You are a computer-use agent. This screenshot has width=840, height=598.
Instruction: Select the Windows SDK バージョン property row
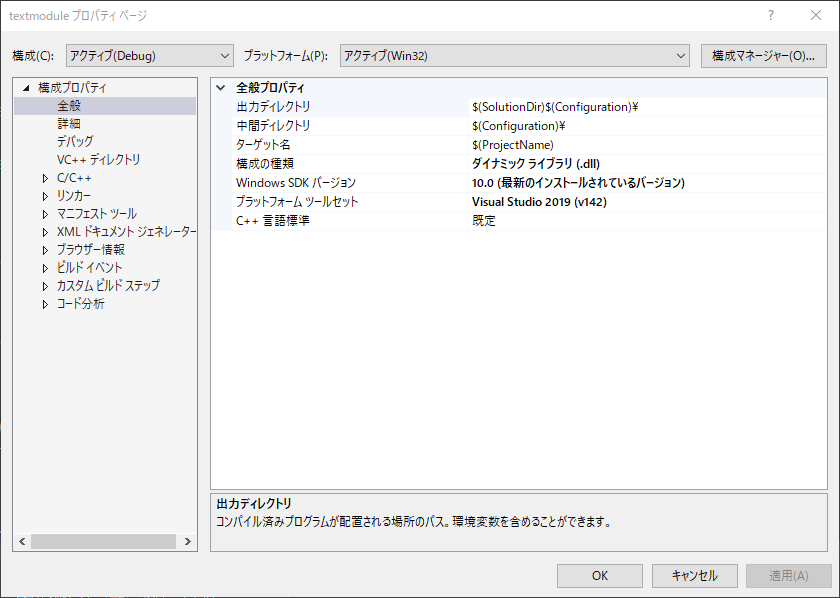pos(529,183)
